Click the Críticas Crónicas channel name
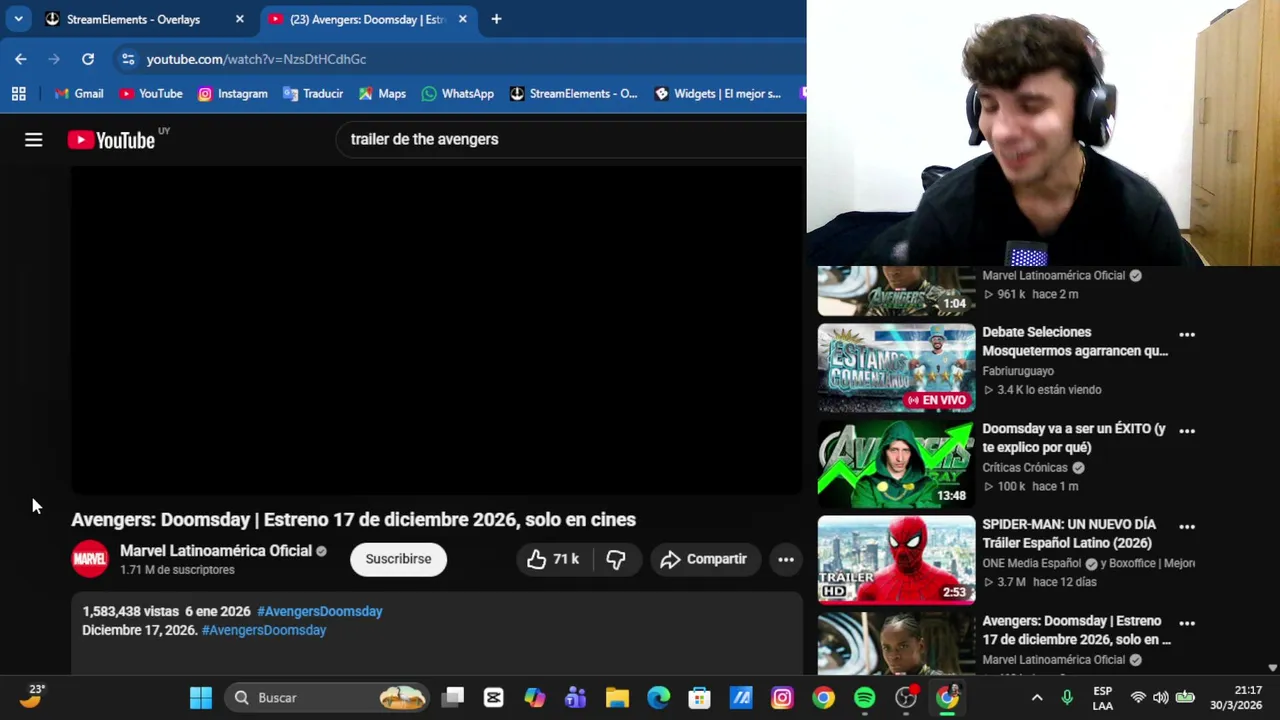Screen dimensions: 1280x720 pyautogui.click(x=1025, y=467)
